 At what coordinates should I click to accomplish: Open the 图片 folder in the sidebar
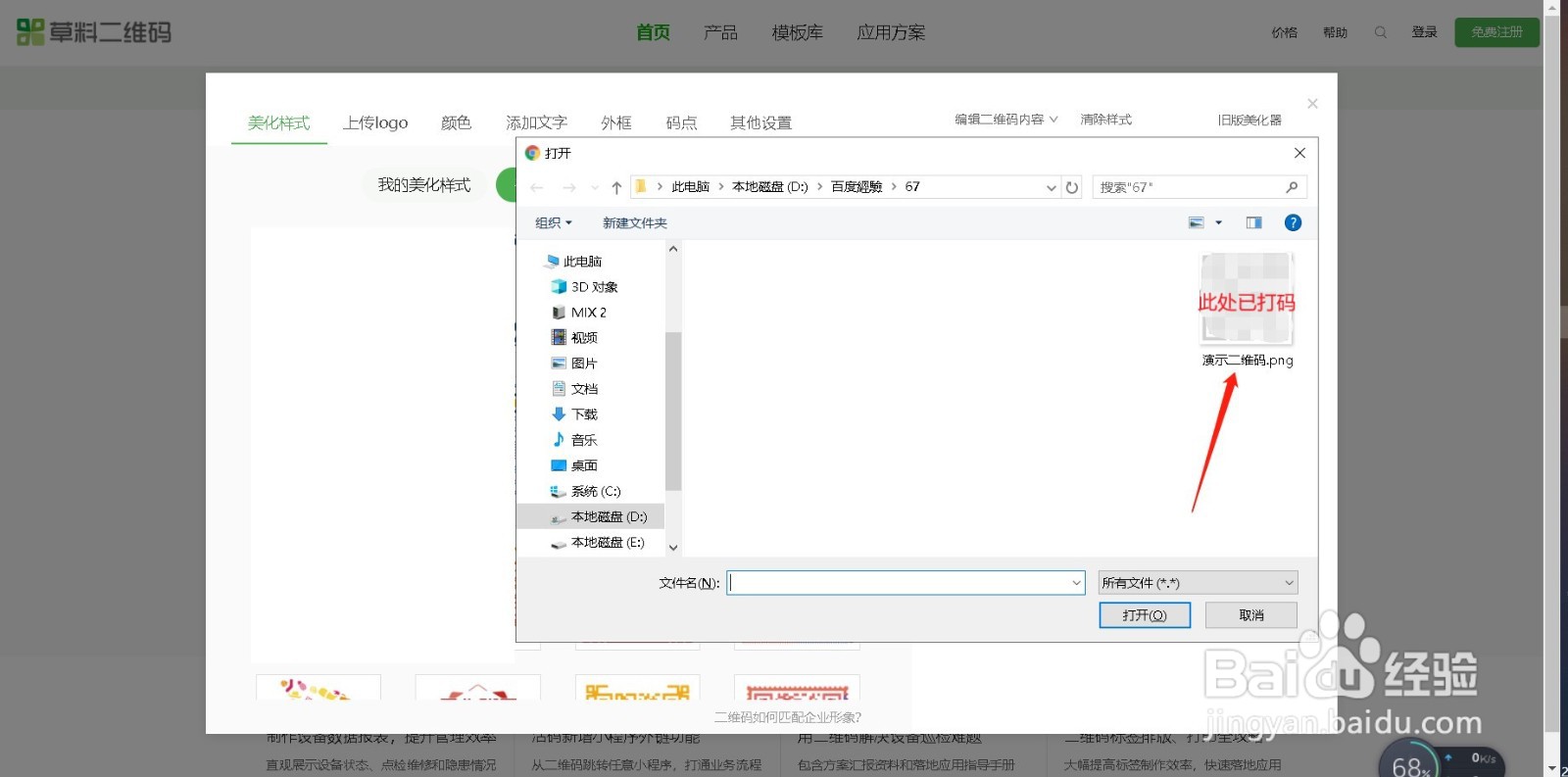point(584,364)
